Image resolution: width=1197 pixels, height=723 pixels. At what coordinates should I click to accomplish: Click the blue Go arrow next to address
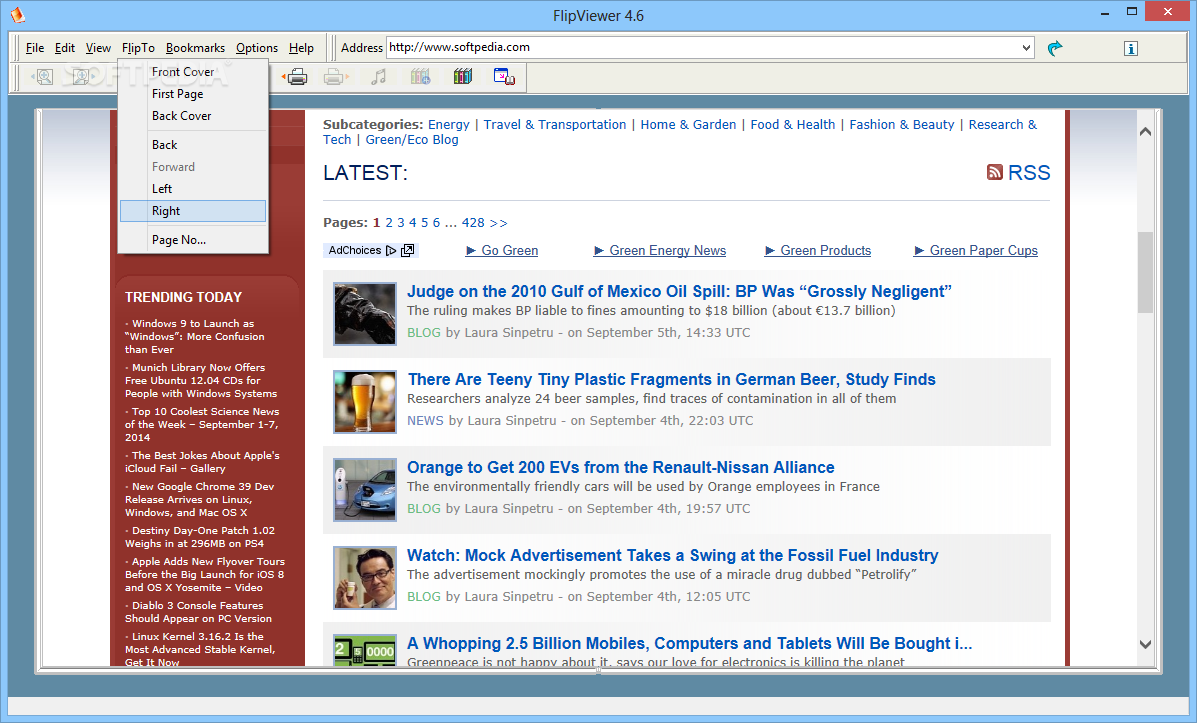pyautogui.click(x=1055, y=48)
